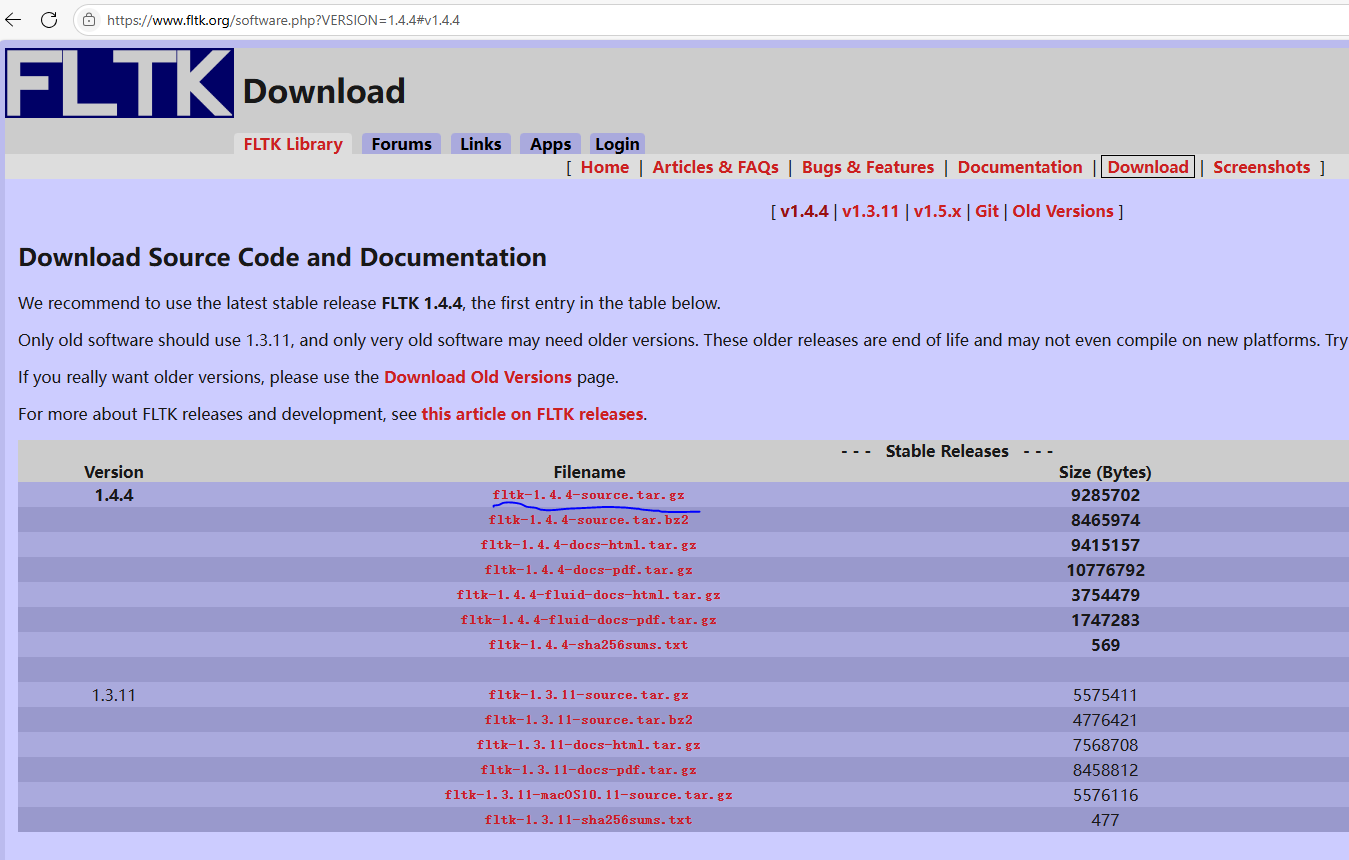Click version 1.3.11 in the Version column

(x=114, y=695)
